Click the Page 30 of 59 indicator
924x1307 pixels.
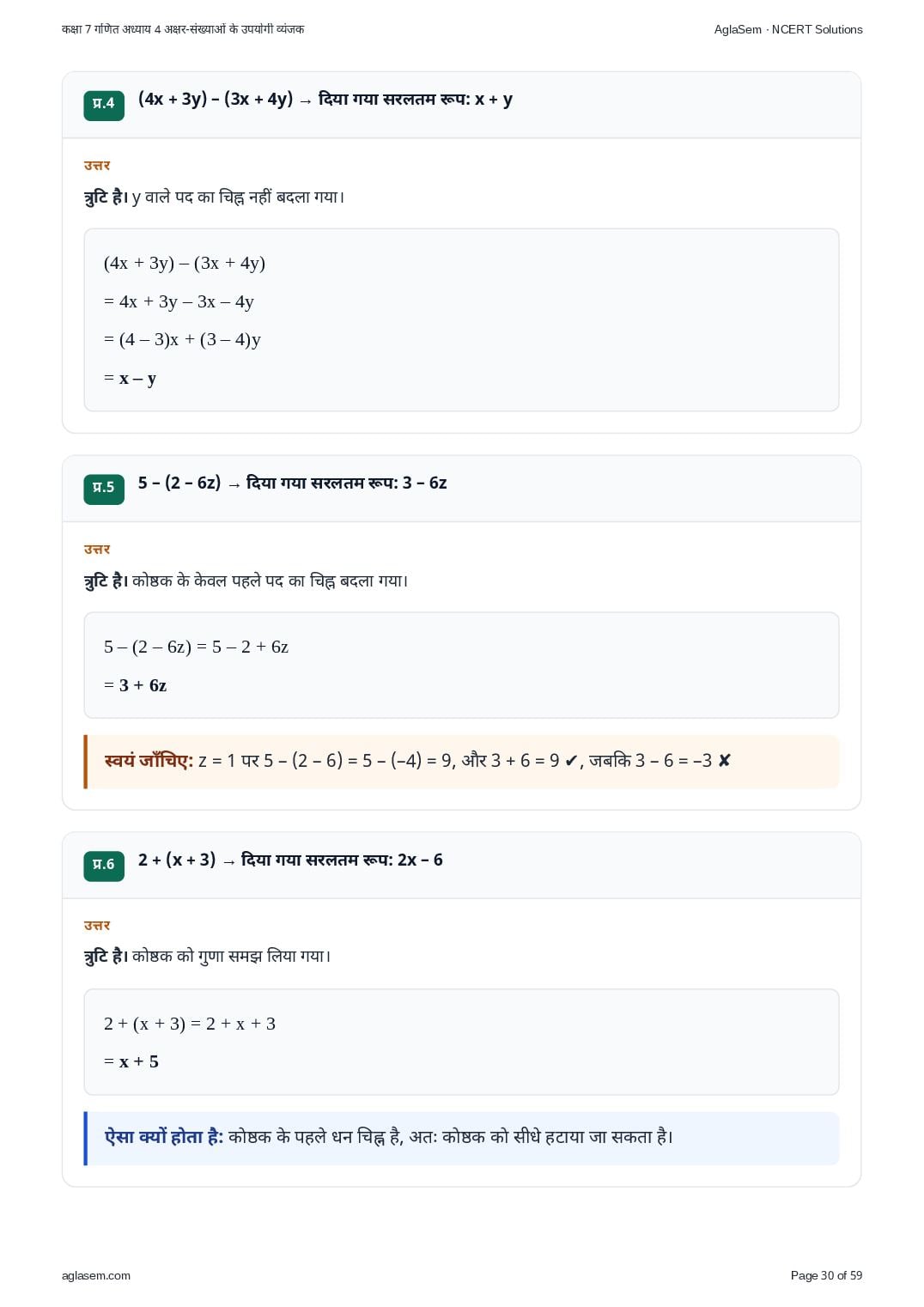(x=826, y=1275)
